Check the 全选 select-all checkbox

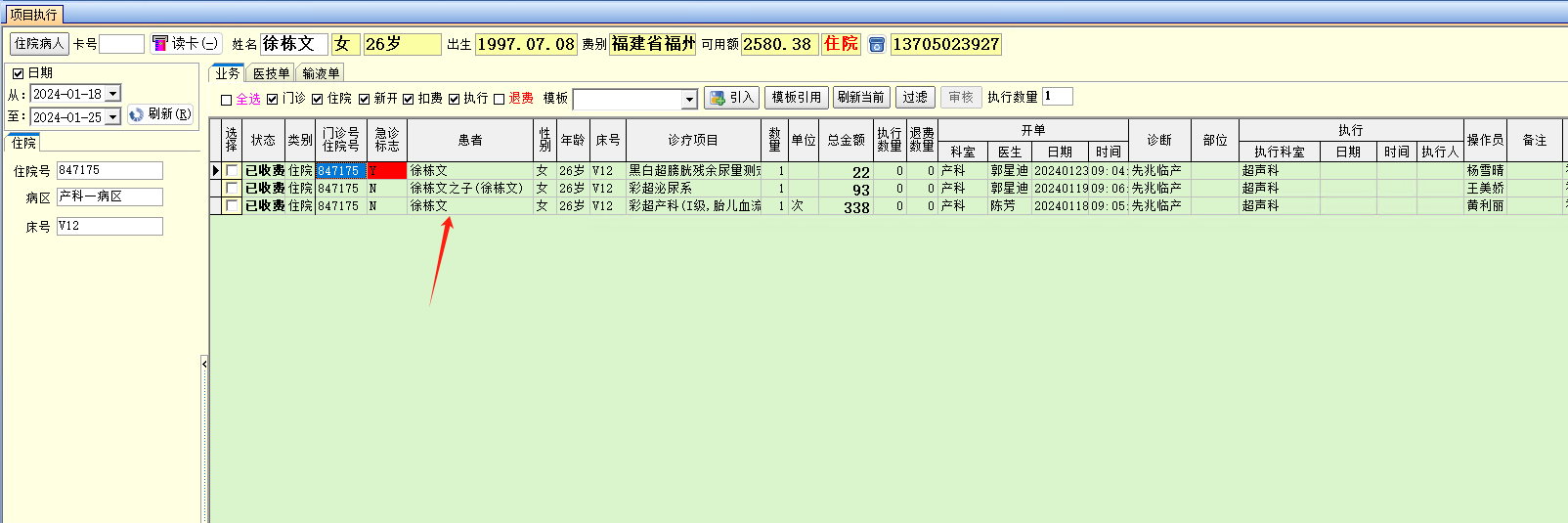click(x=226, y=100)
